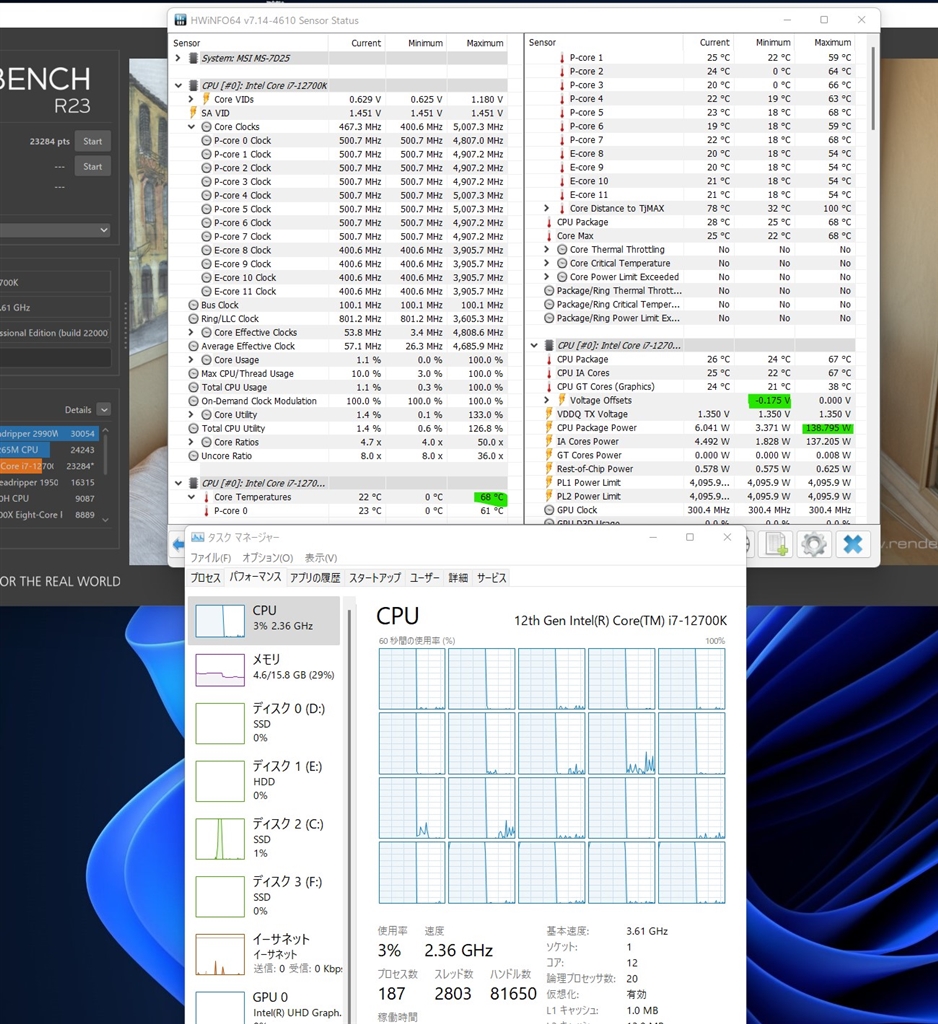Open the Cinebench combo box above CPU info

[x=55, y=230]
